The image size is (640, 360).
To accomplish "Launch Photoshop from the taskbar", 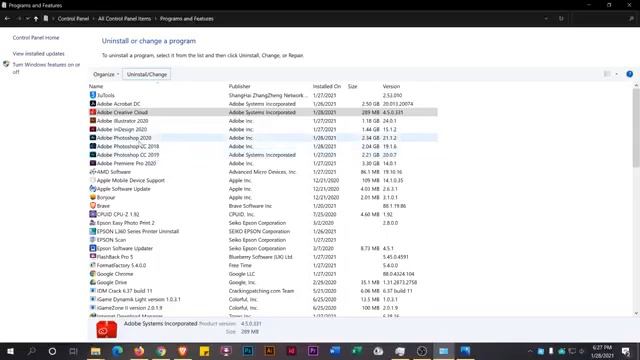I will tap(248, 351).
